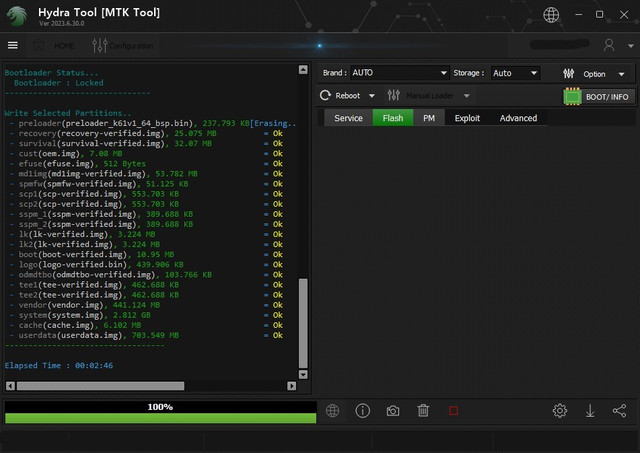Click the green chip icon
640x453 pixels.
tap(572, 97)
